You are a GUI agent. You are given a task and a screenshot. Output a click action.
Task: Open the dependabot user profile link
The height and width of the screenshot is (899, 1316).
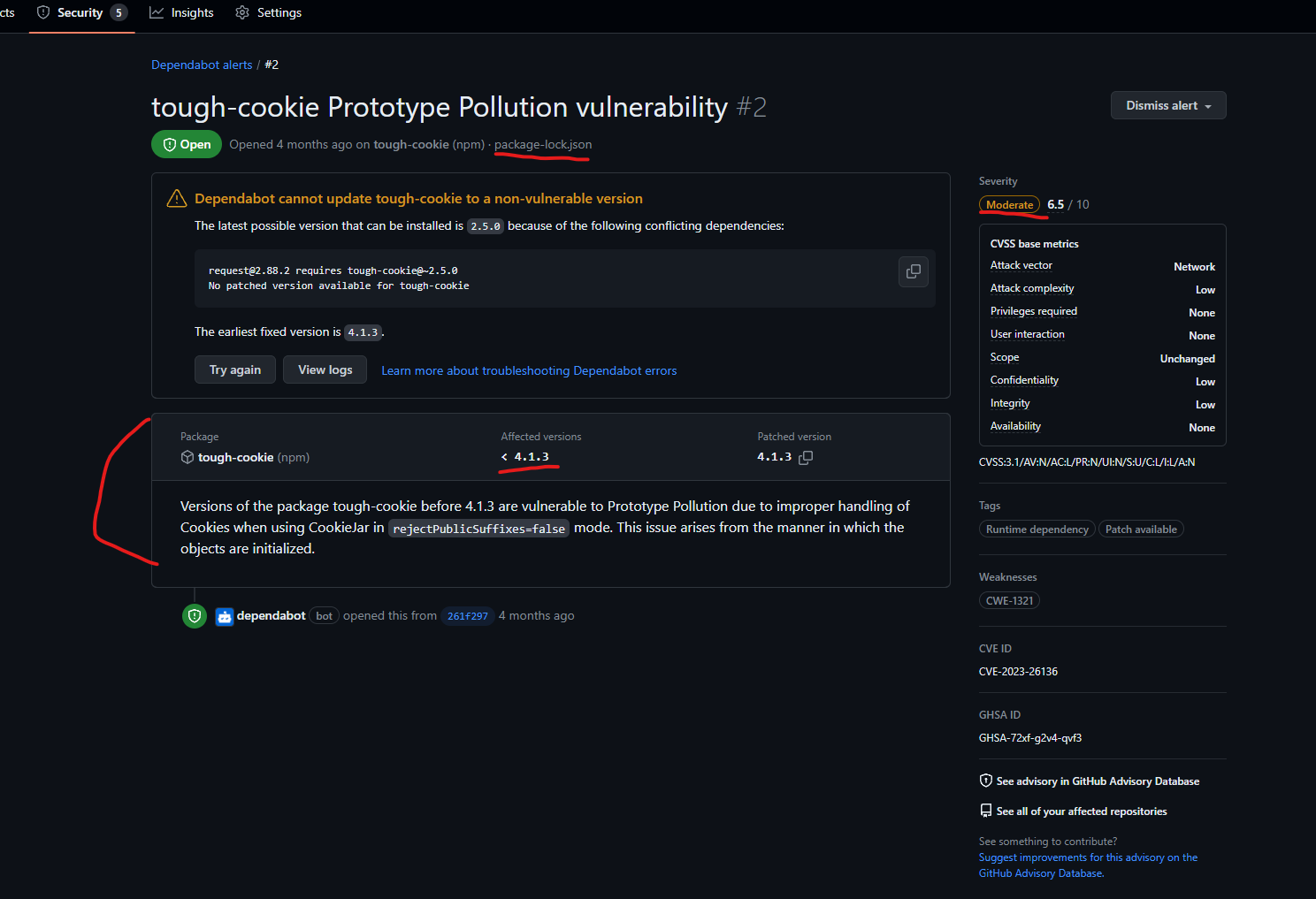272,615
